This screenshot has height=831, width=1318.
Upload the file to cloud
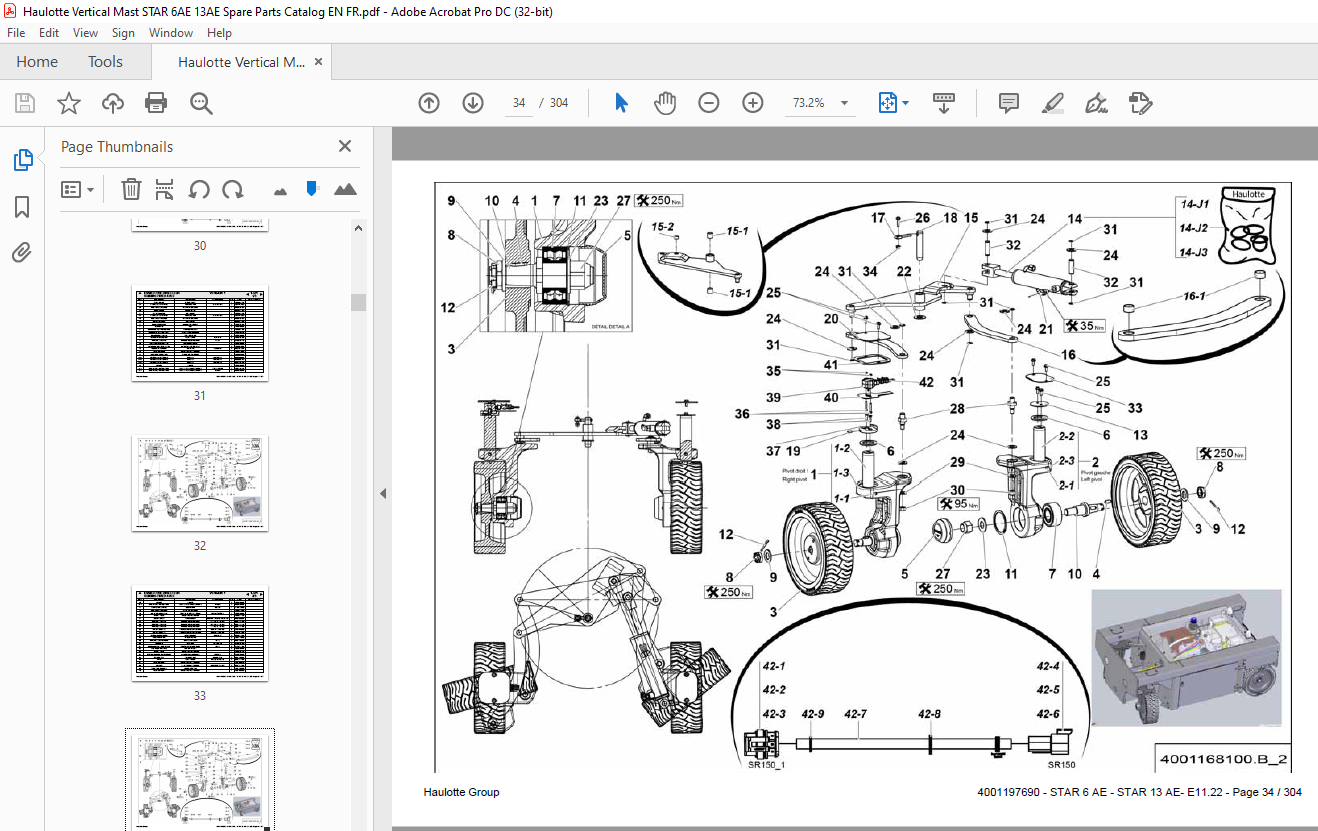[x=113, y=103]
